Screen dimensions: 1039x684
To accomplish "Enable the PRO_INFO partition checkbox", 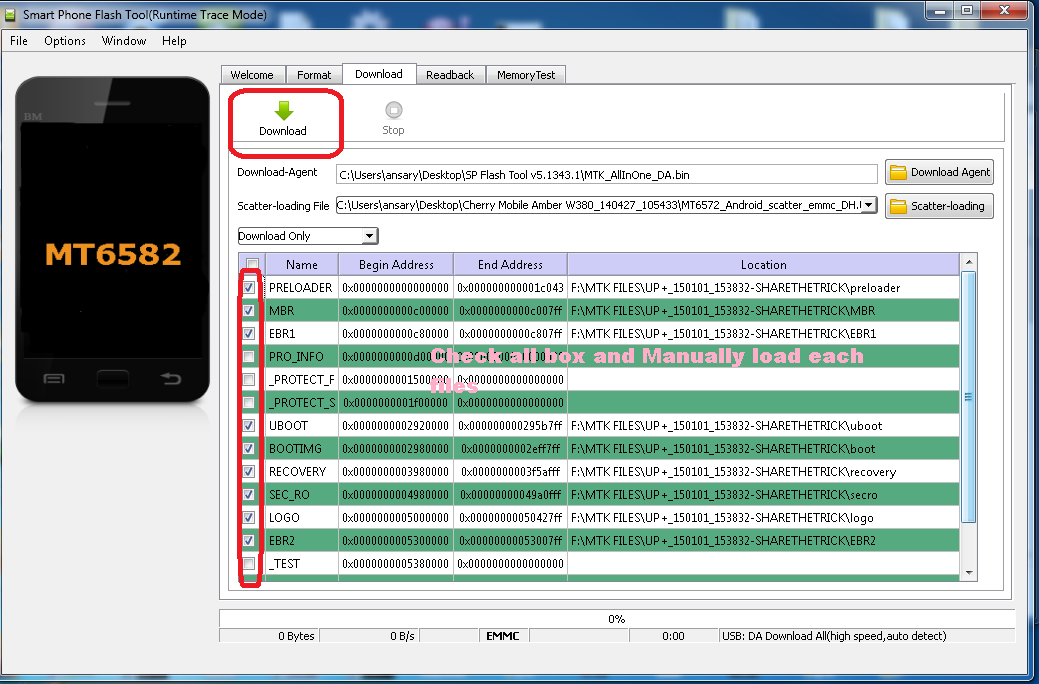I will click(x=248, y=356).
